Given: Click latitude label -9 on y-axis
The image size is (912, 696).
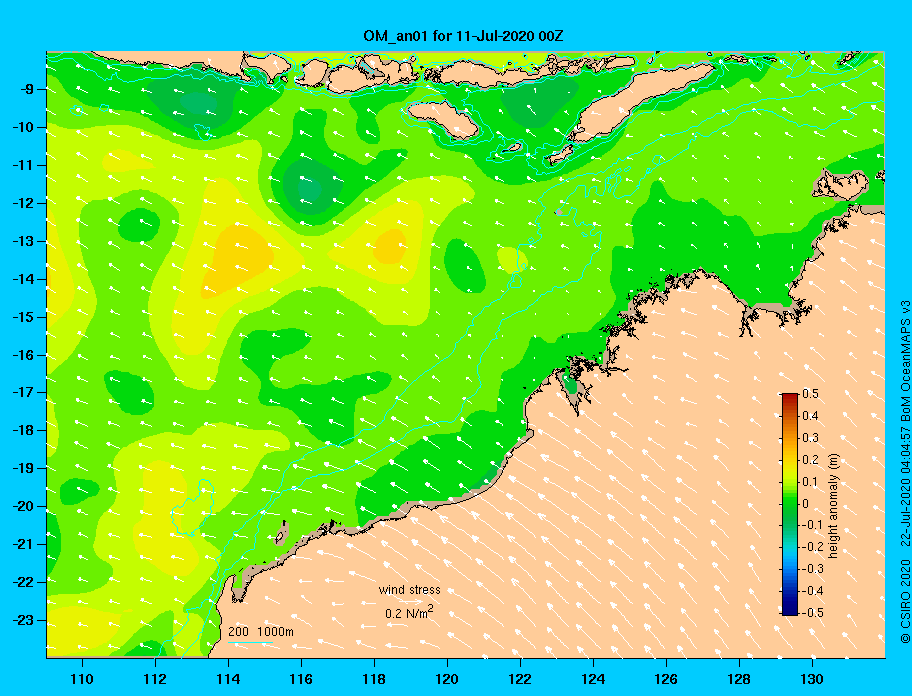Looking at the screenshot, I should (x=27, y=90).
